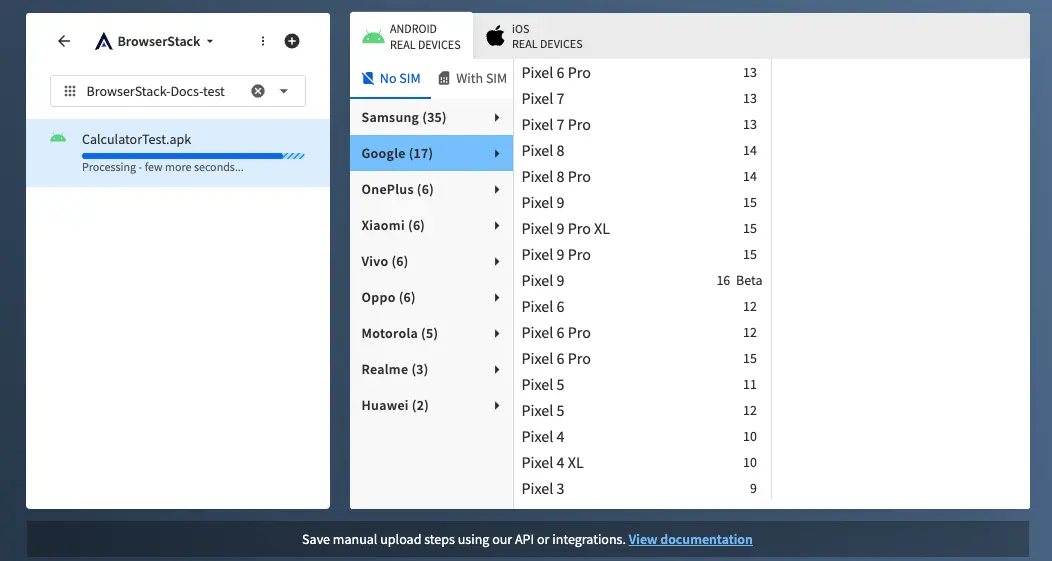Clear the BrowserStack-Docs-test selection
The height and width of the screenshot is (561, 1052).
[258, 91]
